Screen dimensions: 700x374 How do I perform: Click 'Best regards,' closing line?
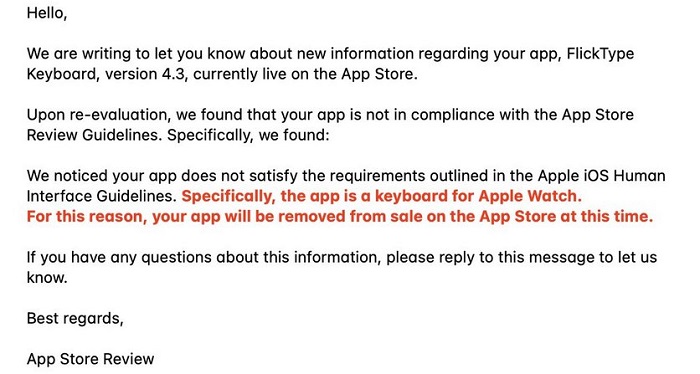pos(75,318)
